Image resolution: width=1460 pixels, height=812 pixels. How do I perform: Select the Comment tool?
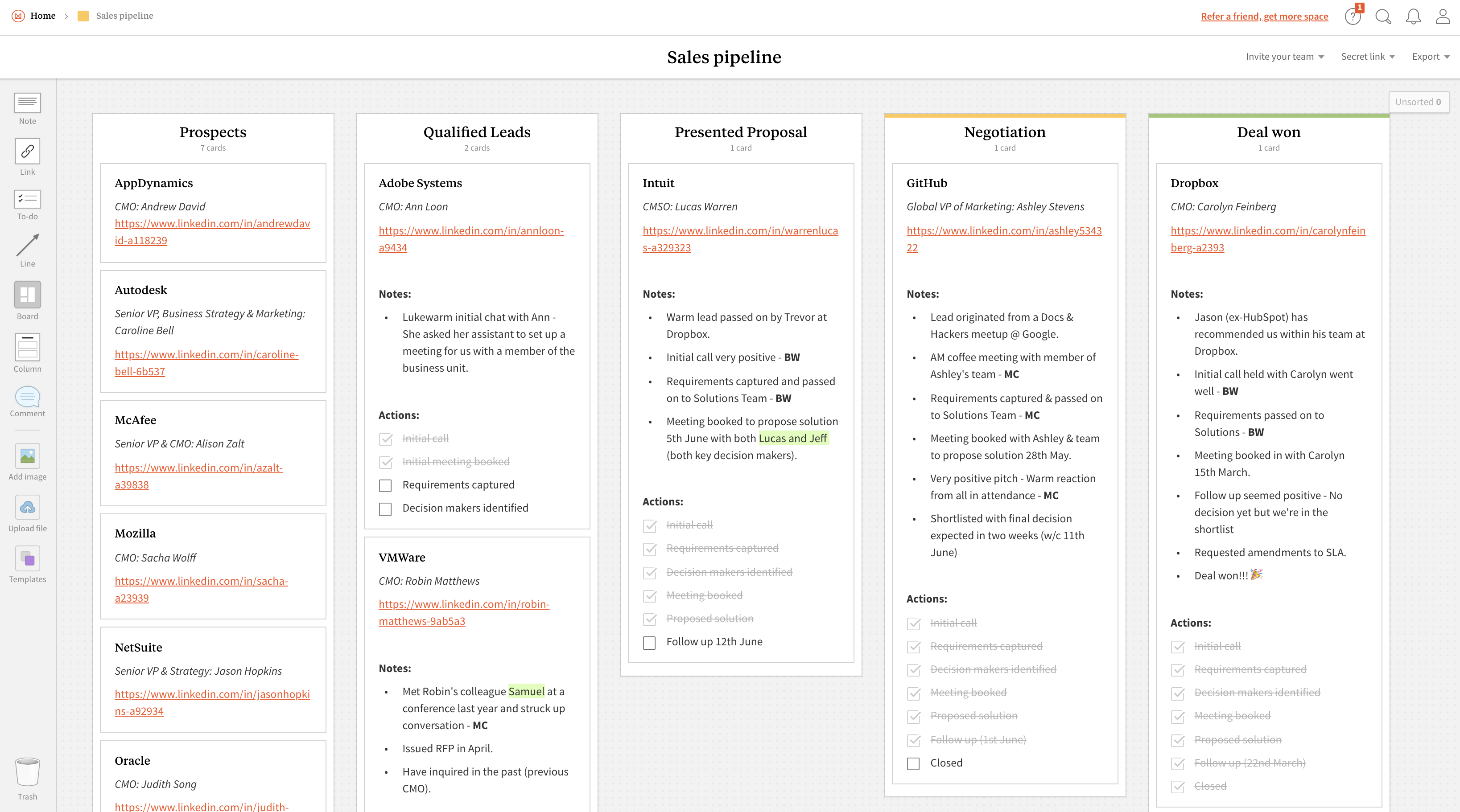pos(27,402)
